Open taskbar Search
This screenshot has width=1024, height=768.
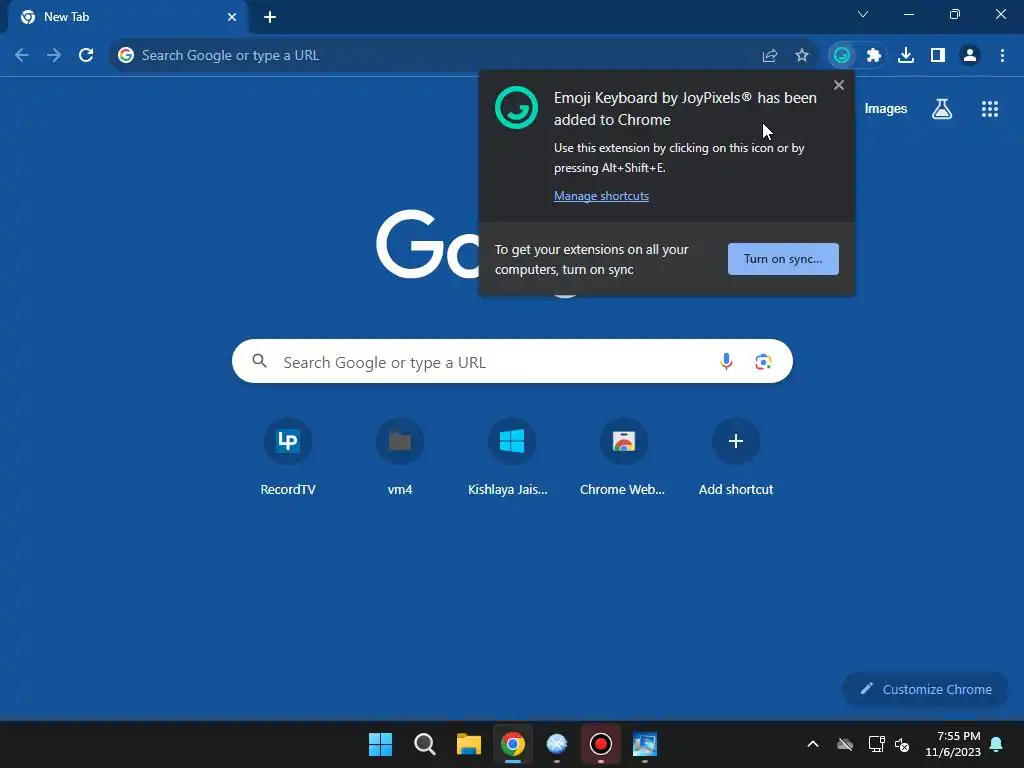point(424,744)
